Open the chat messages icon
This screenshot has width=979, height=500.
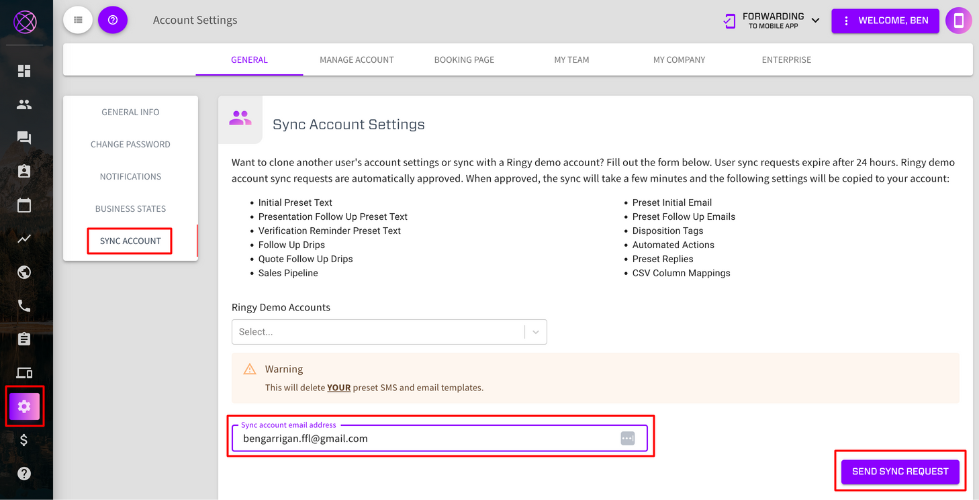click(24, 138)
